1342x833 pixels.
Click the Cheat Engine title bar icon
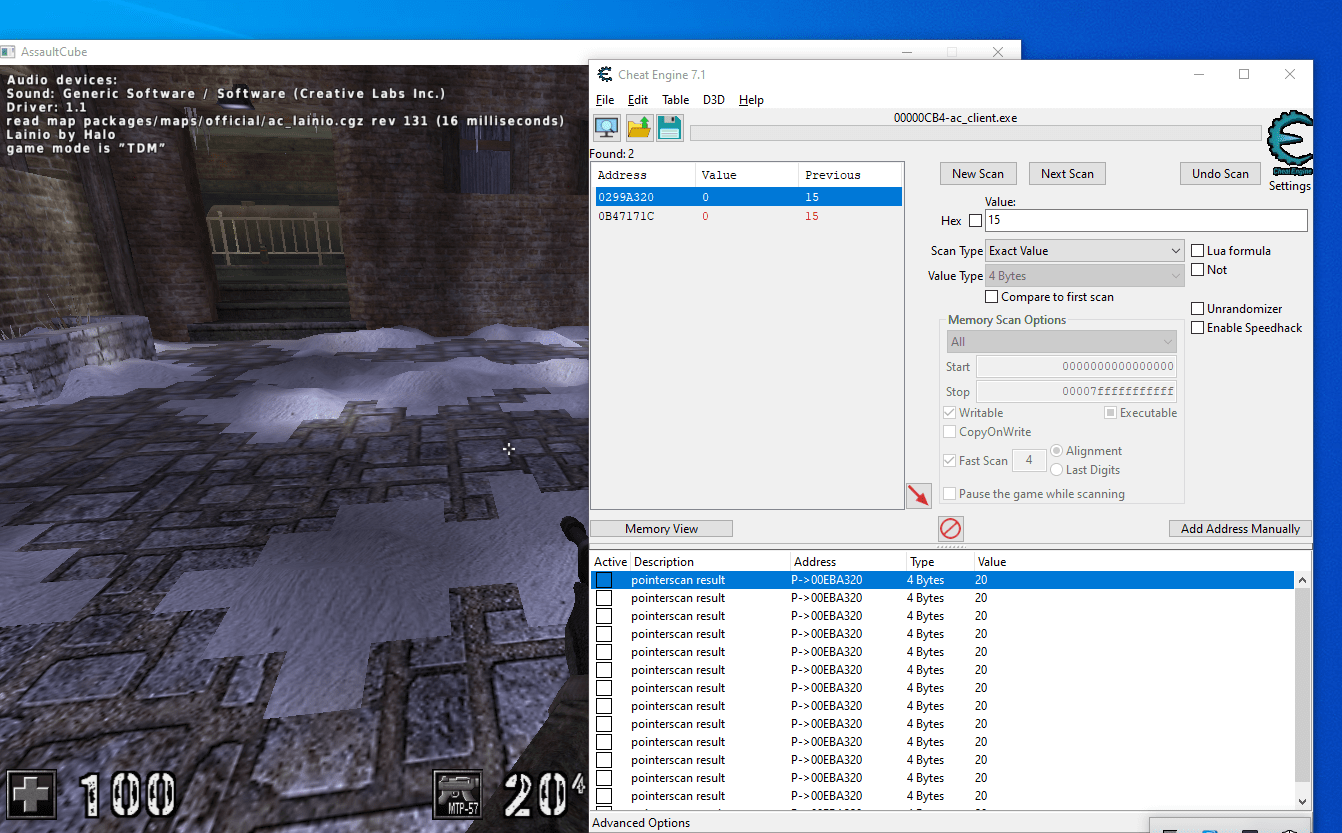point(604,74)
